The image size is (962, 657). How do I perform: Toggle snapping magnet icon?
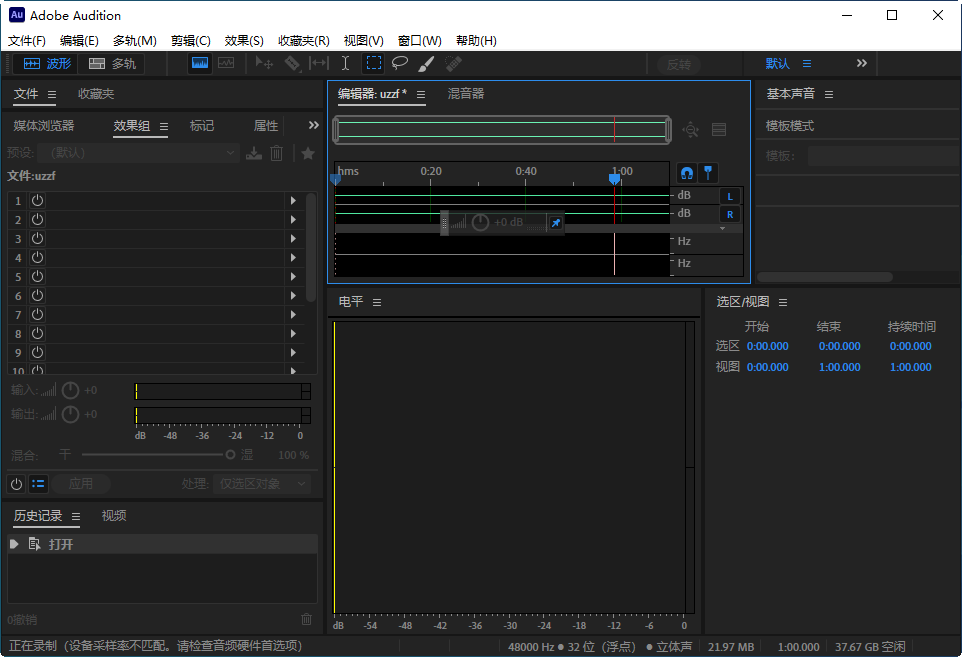[x=687, y=173]
